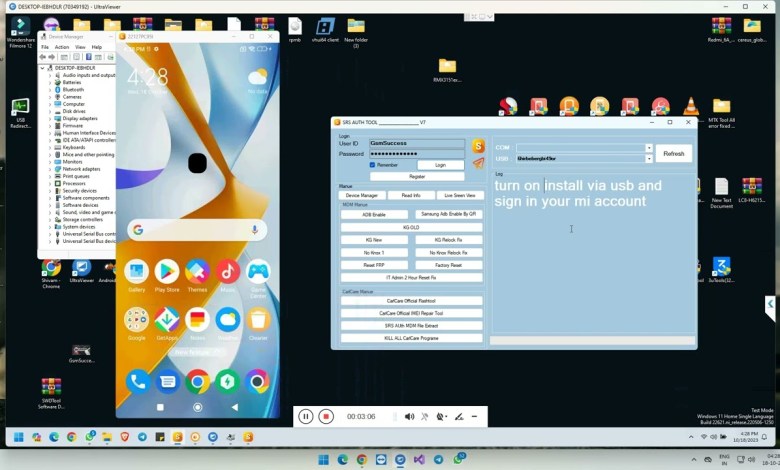Open GetApps on the phone screen
This screenshot has height=470, width=780.
click(167, 320)
